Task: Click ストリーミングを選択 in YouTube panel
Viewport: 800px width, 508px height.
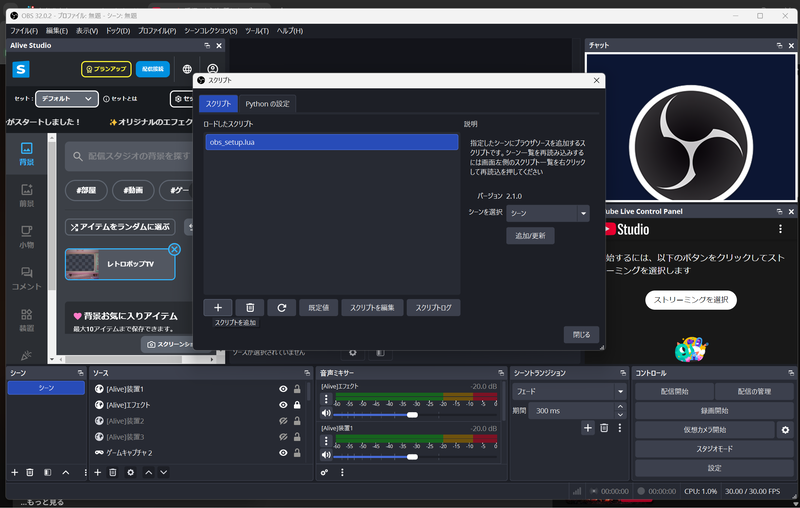Action: [691, 300]
